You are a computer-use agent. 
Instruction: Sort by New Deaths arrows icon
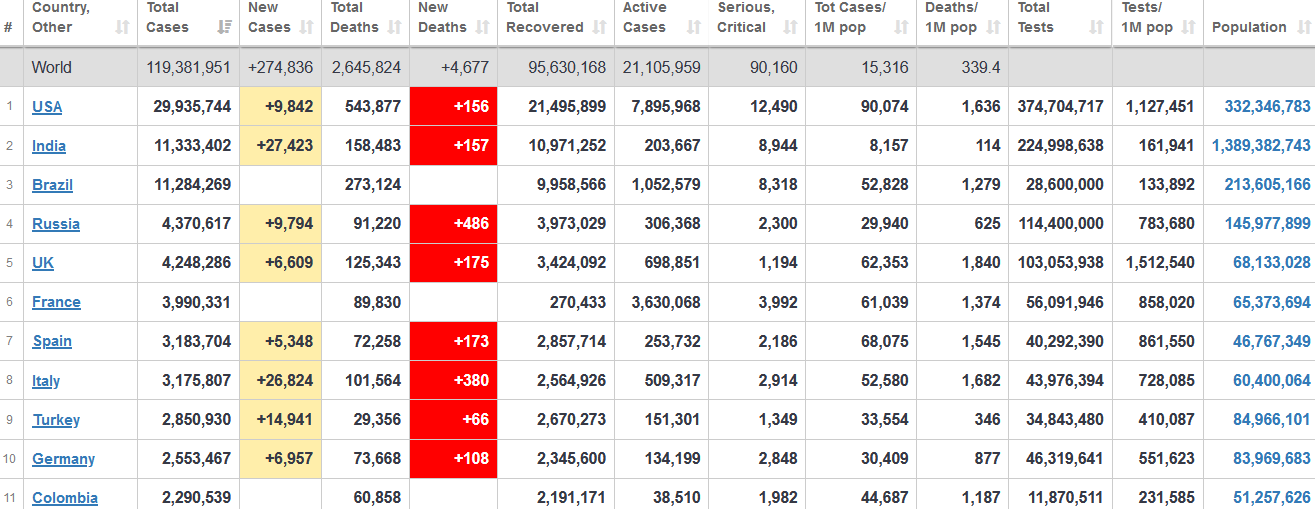coord(483,27)
